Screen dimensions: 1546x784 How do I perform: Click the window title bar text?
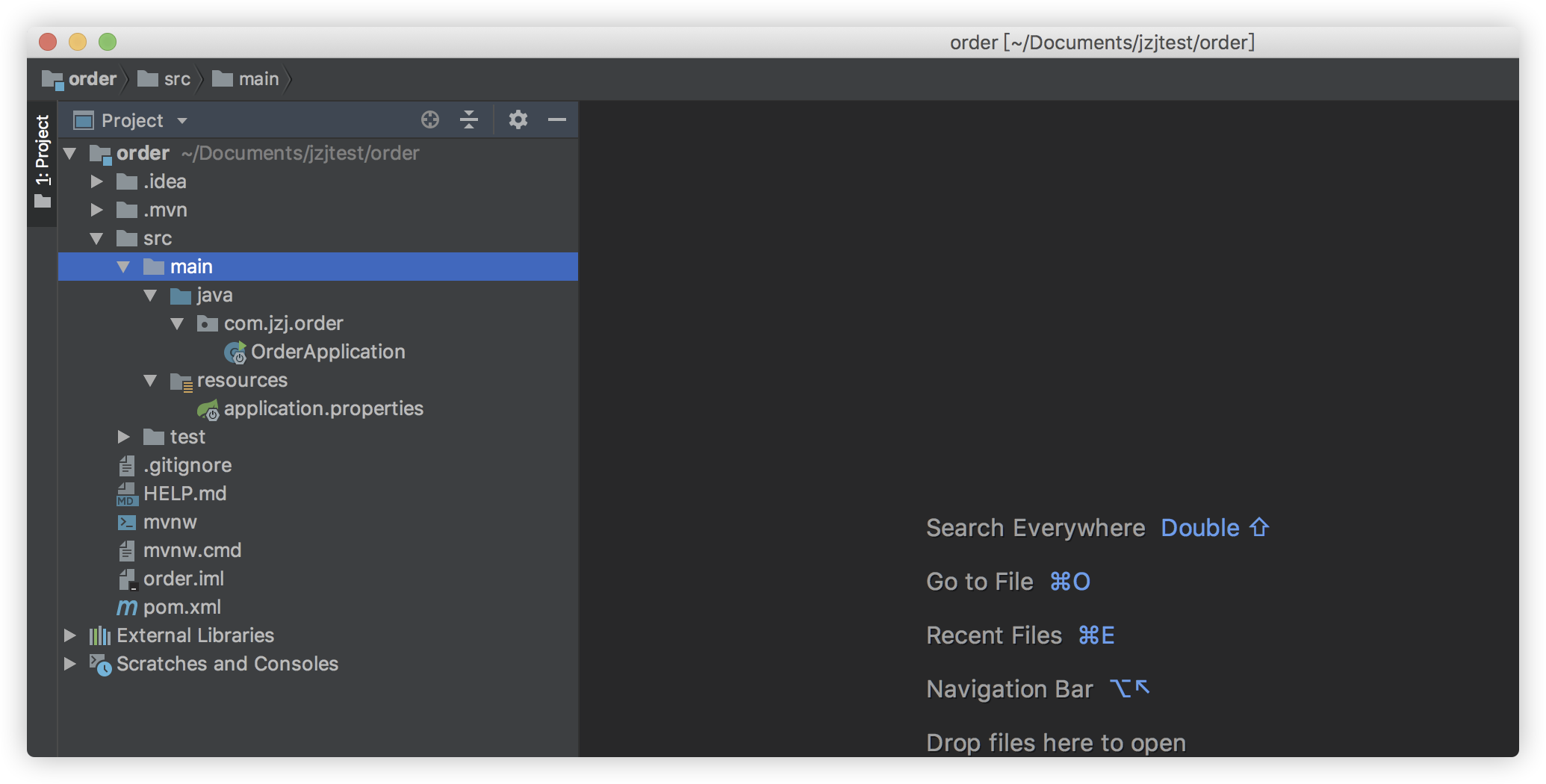click(x=1102, y=43)
